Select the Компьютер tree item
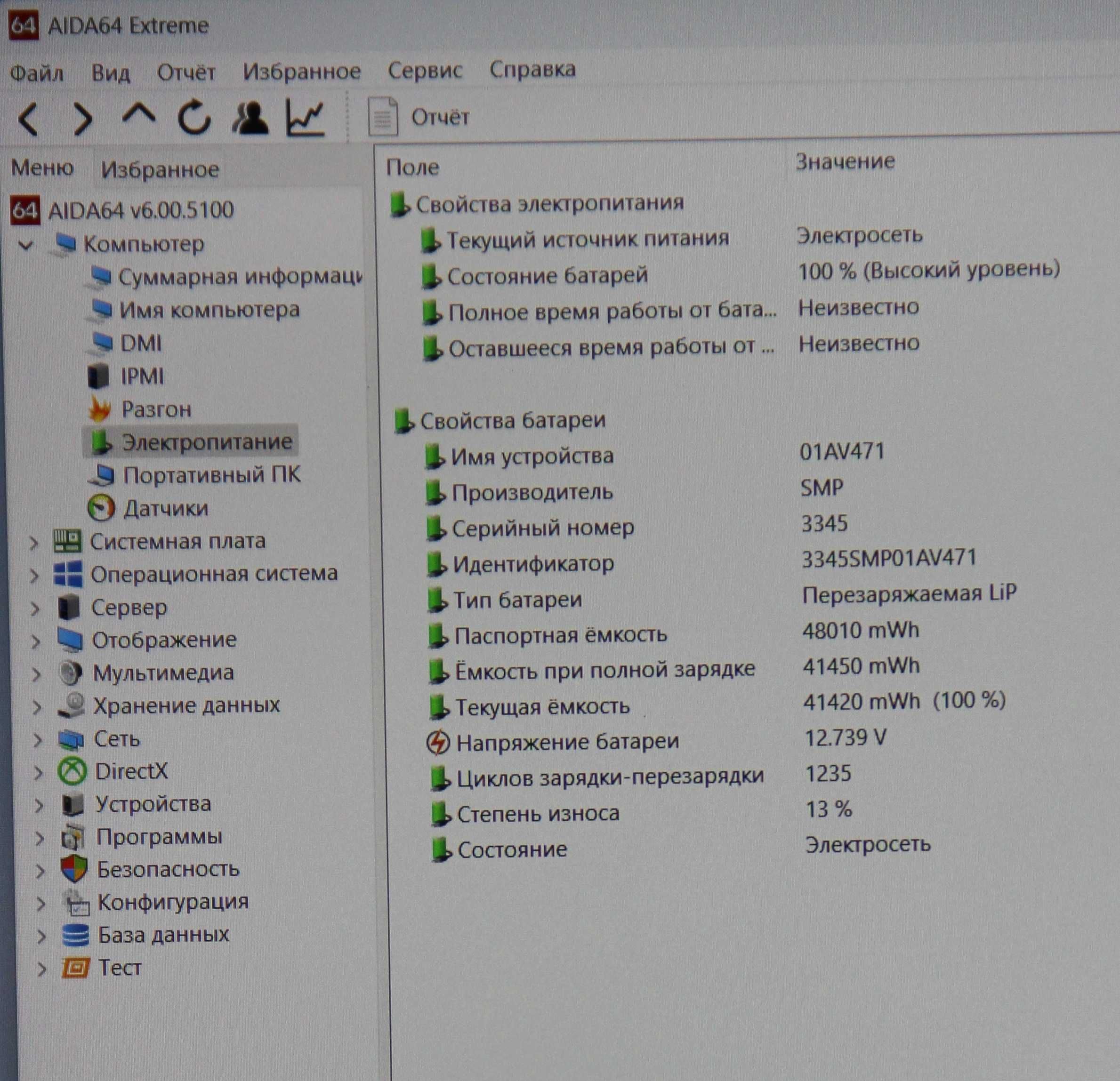 point(144,244)
